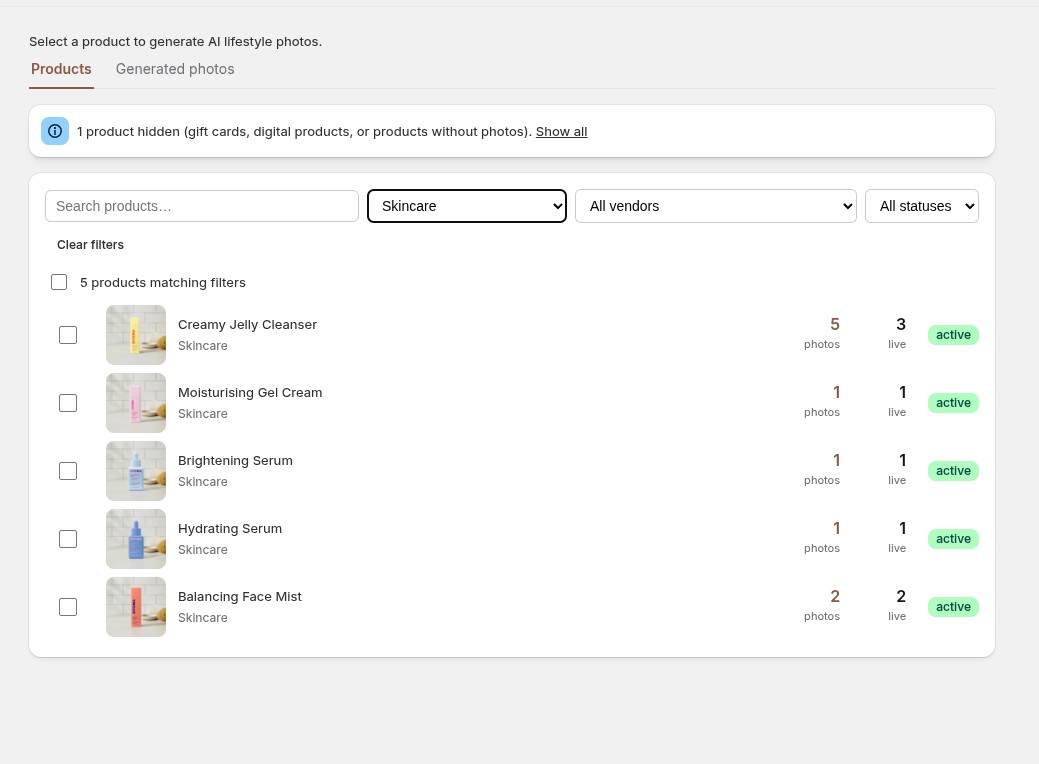The width and height of the screenshot is (1039, 764).
Task: Click Clear filters
Action: pos(90,245)
